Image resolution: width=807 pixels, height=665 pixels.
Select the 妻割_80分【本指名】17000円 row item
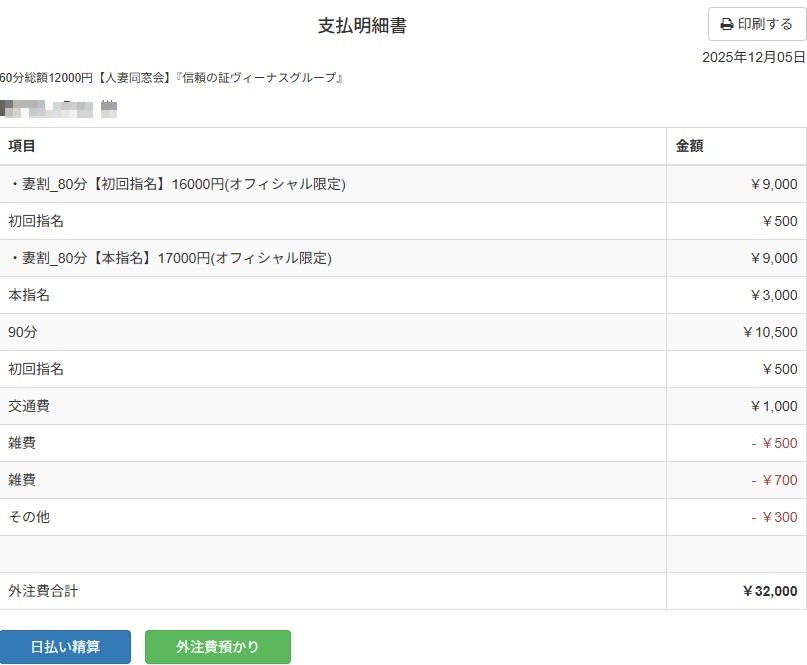pos(170,258)
